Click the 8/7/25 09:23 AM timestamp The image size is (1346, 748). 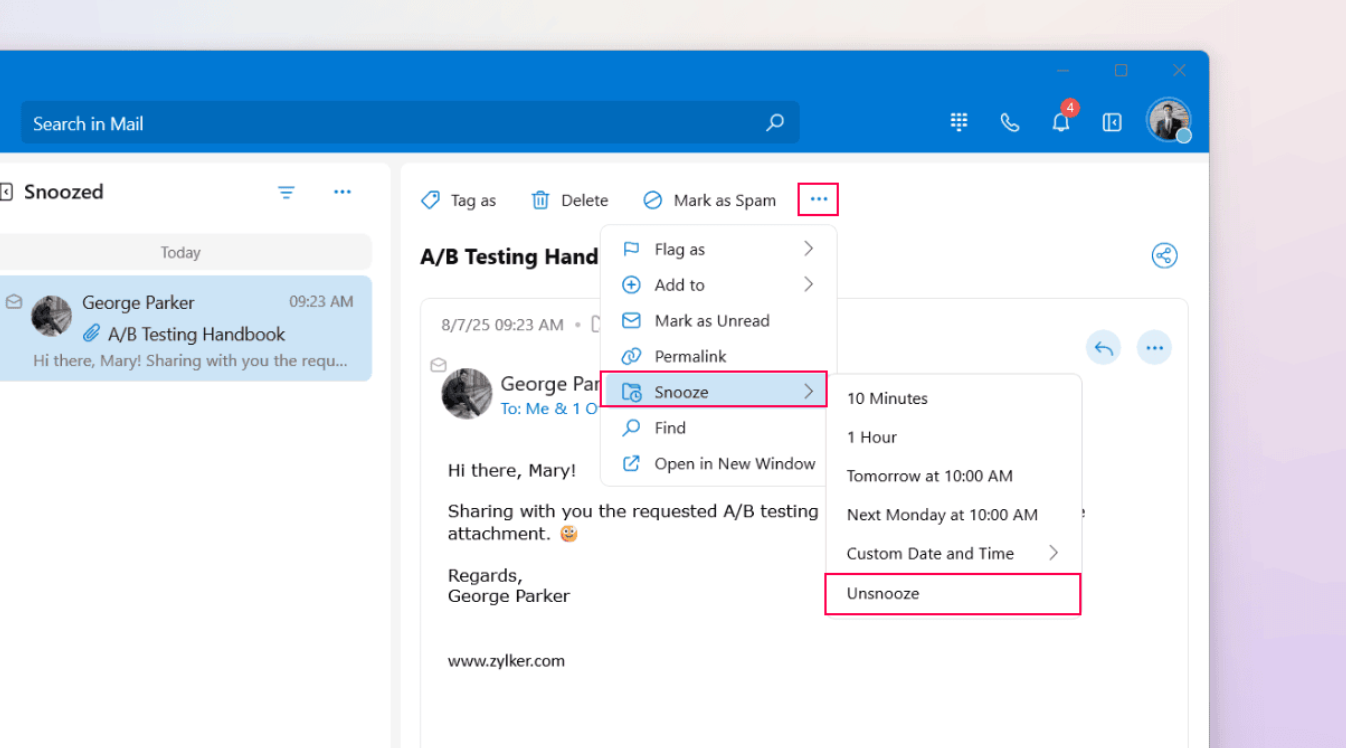click(503, 324)
